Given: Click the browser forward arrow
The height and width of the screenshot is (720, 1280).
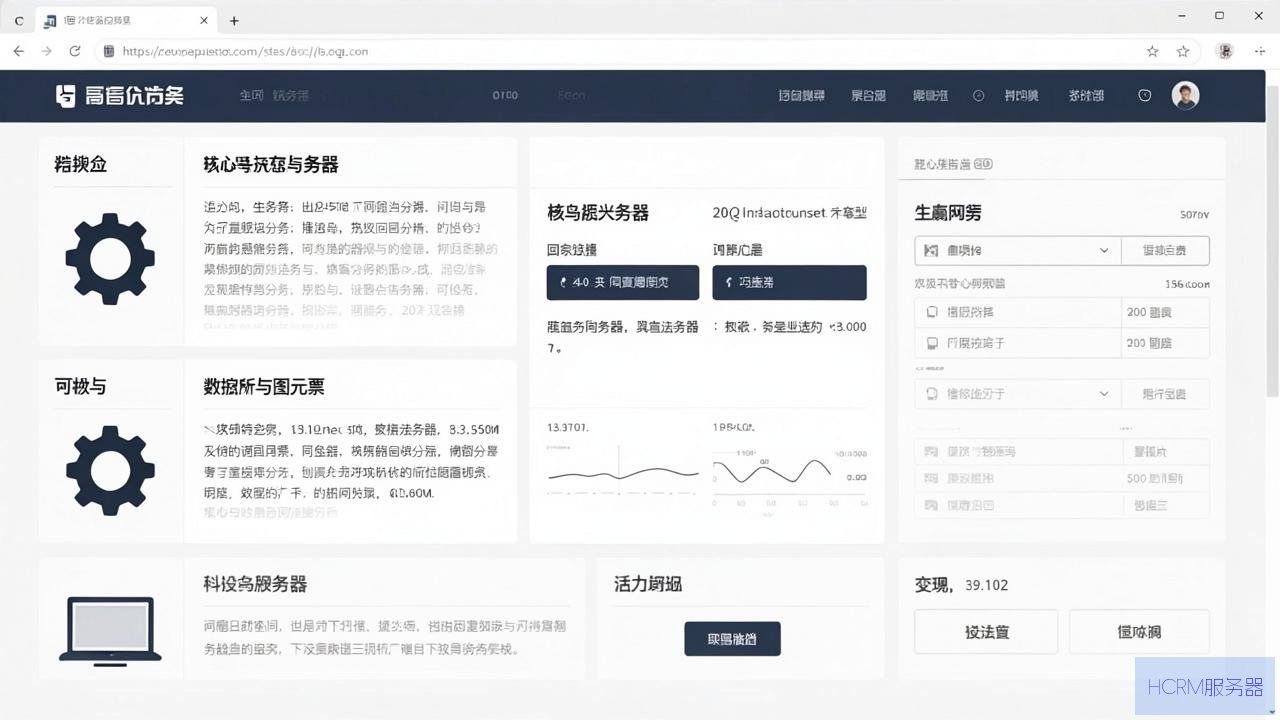Looking at the screenshot, I should [x=46, y=51].
